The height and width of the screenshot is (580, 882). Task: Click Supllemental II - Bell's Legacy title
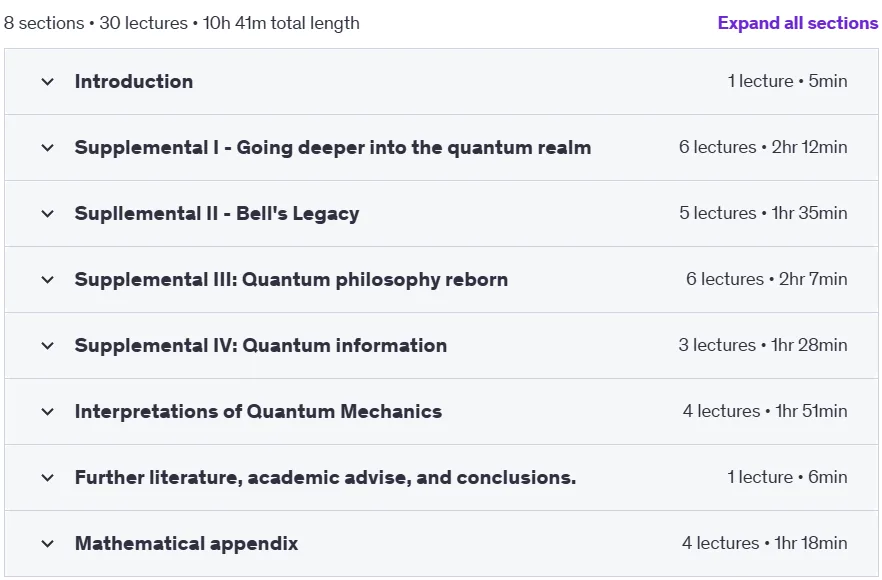(217, 214)
